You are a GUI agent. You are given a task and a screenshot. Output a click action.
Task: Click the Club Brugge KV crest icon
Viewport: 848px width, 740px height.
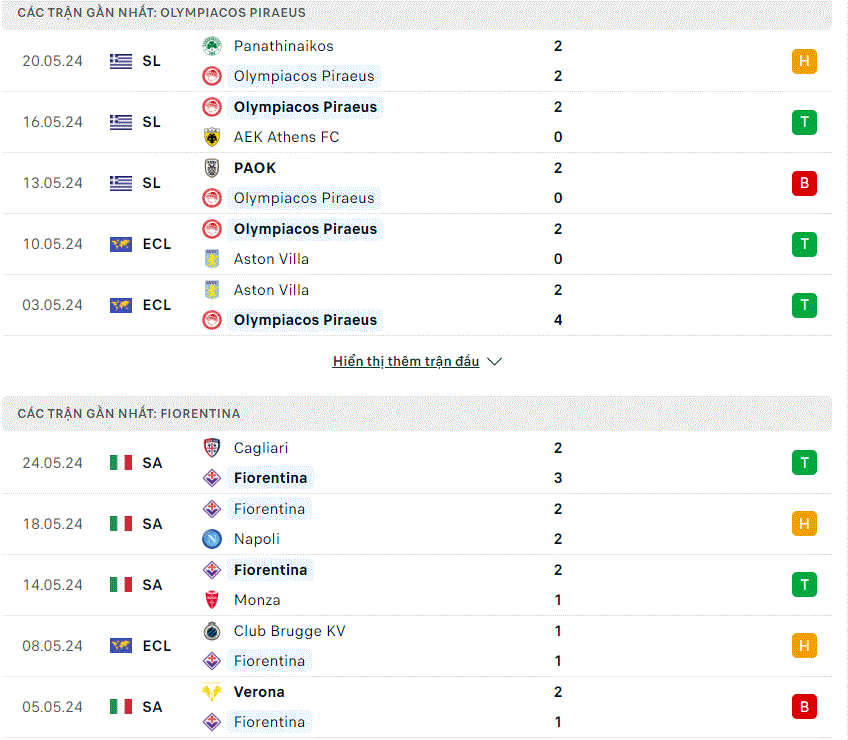tap(211, 631)
